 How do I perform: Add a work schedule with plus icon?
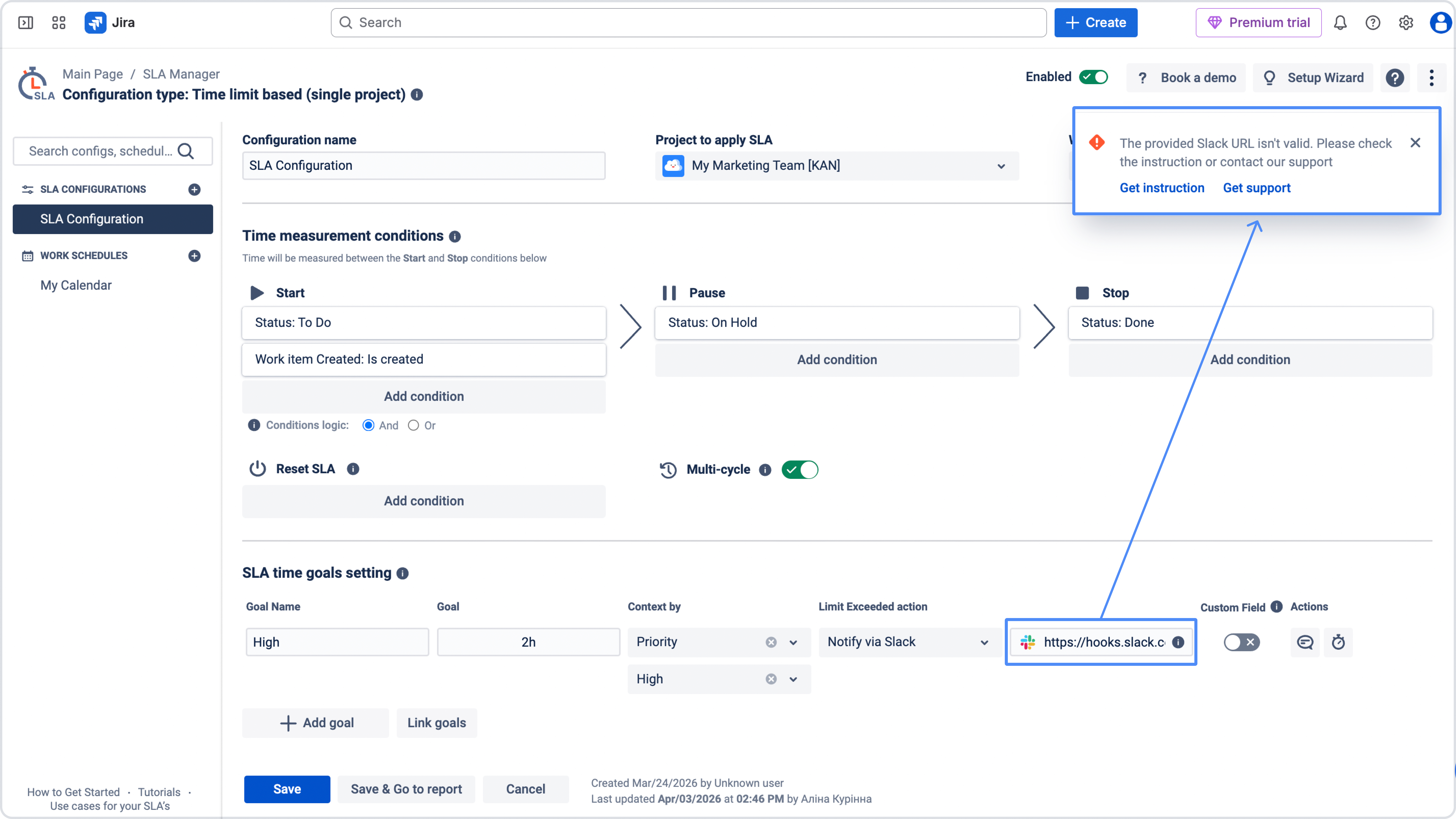[x=195, y=256]
